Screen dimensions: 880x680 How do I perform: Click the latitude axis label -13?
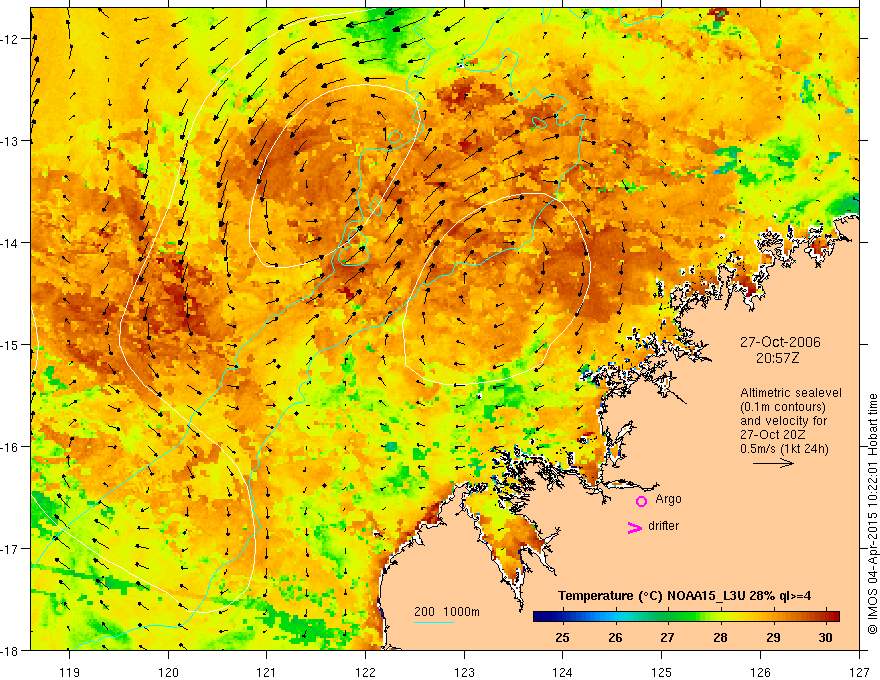click(10, 140)
